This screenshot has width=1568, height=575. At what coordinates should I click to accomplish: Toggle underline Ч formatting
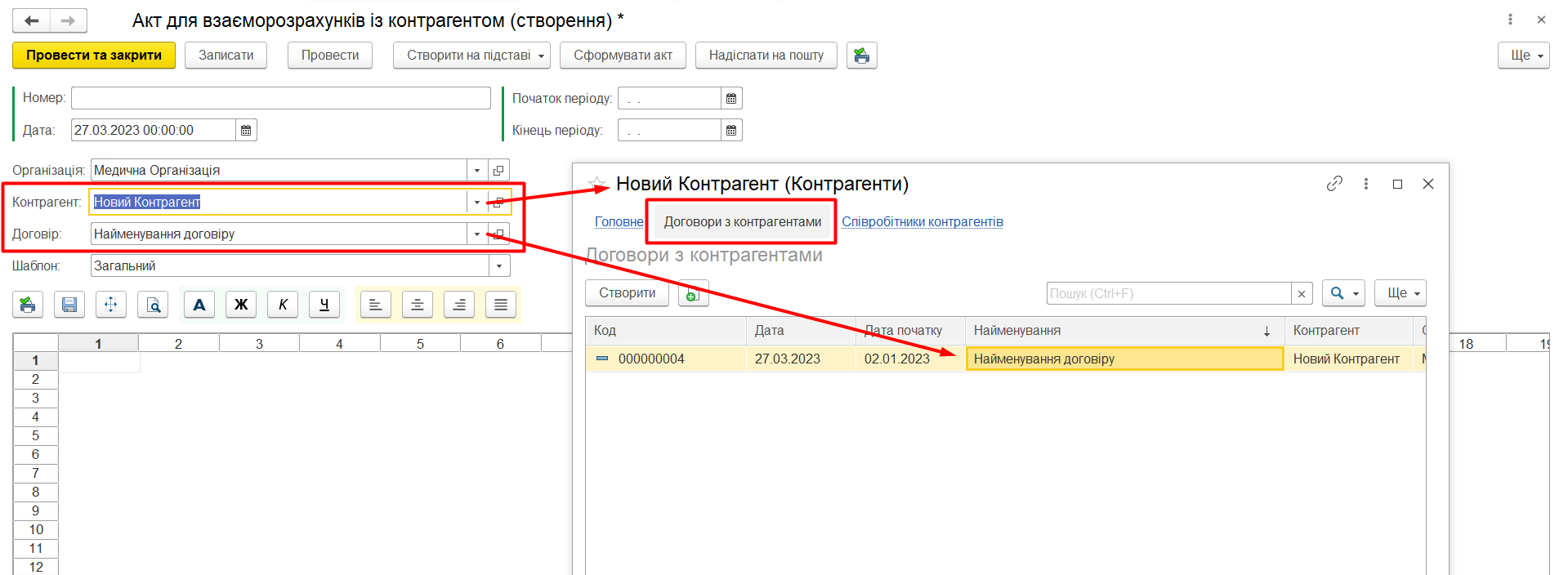324,305
